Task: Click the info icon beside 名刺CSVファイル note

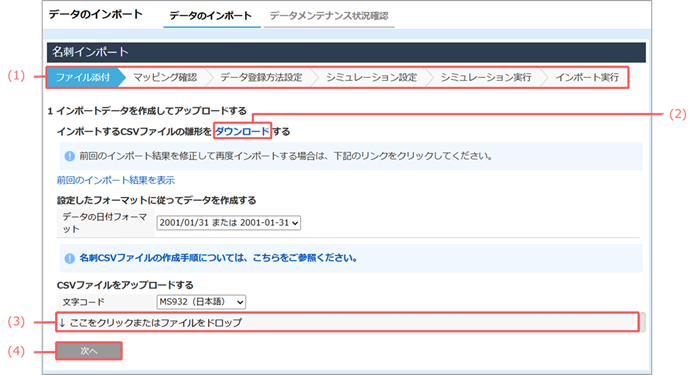Action: pyautogui.click(x=69, y=258)
